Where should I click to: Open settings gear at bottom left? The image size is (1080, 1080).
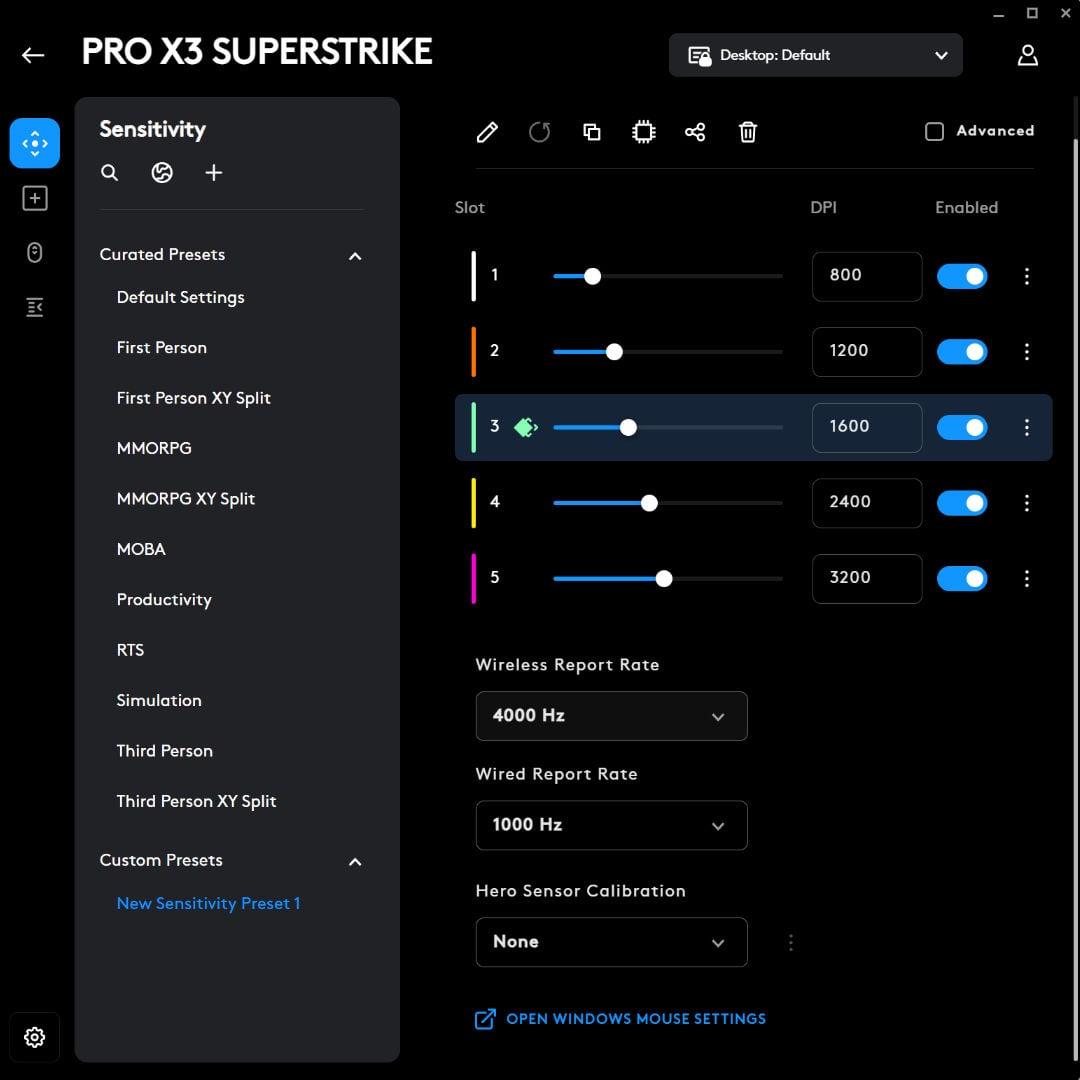[x=34, y=1037]
